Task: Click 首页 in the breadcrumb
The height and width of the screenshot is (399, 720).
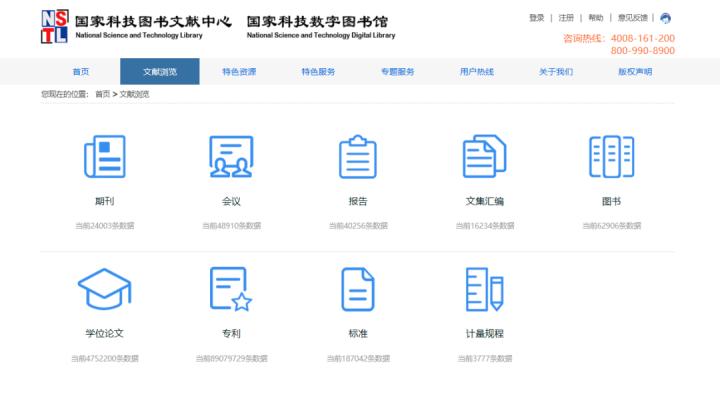Action: 102,94
